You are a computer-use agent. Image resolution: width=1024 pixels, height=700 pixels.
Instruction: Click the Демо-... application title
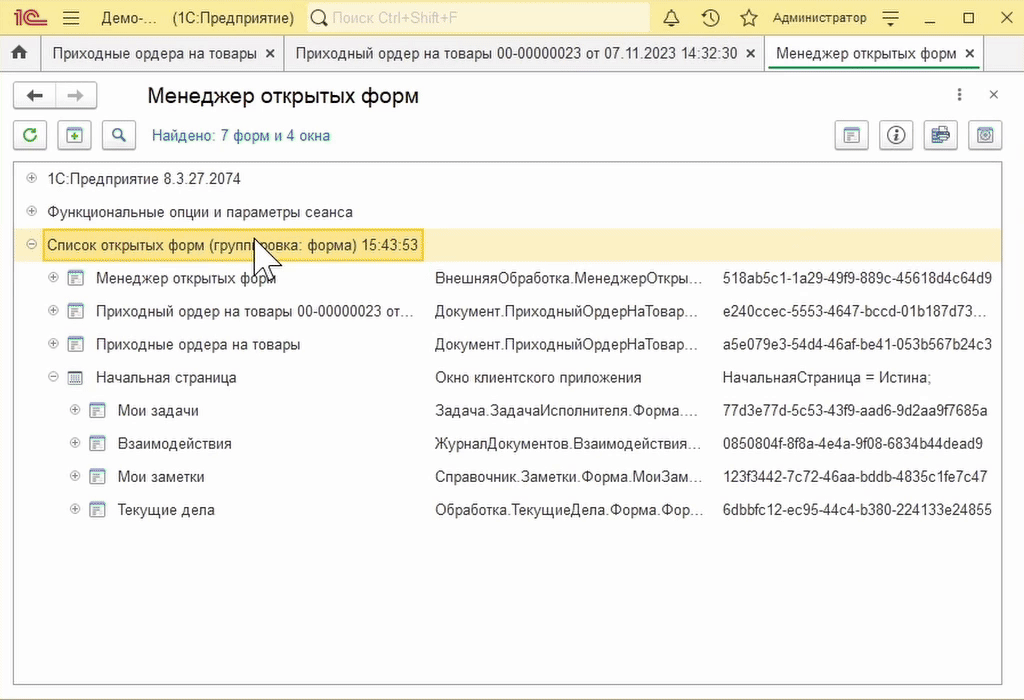click(129, 18)
